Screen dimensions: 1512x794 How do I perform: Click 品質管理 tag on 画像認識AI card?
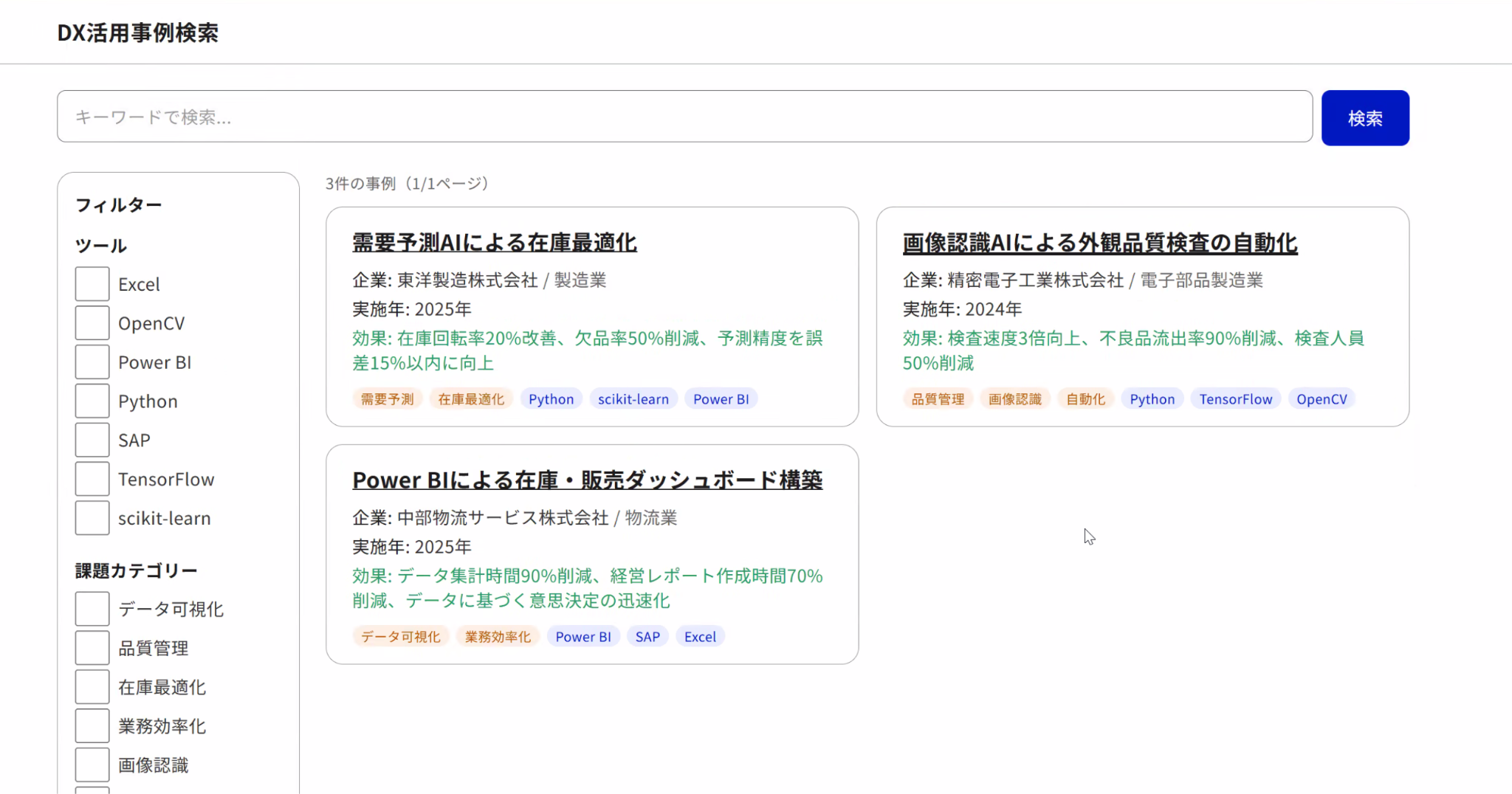pos(938,399)
